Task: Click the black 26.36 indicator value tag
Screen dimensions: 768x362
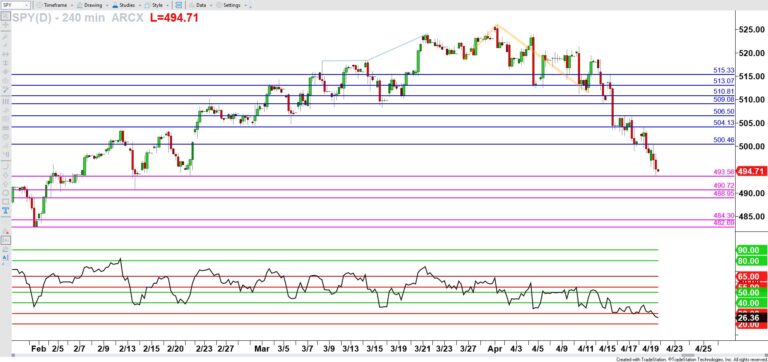Action: 751,318
